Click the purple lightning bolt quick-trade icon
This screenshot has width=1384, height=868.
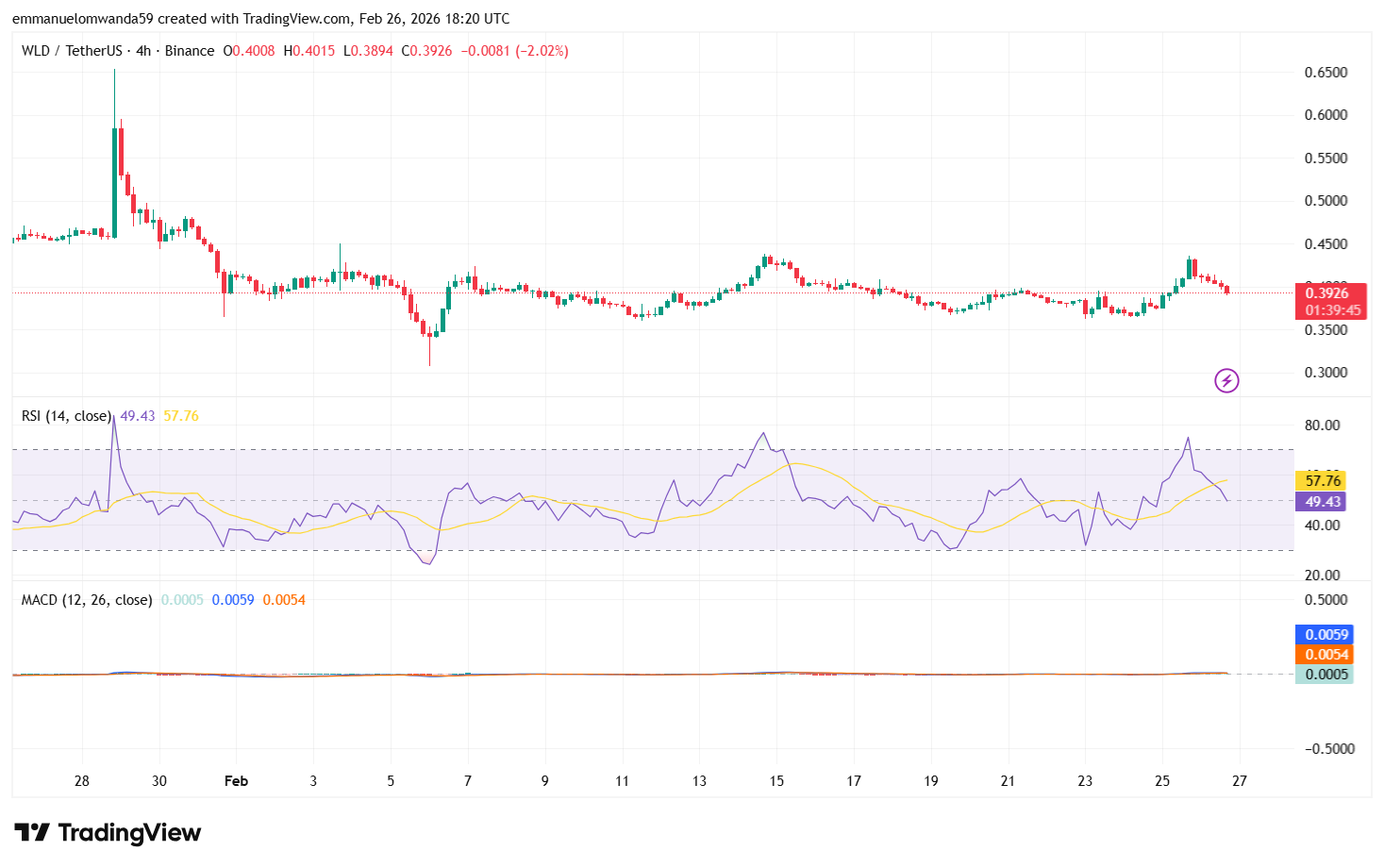coord(1226,380)
